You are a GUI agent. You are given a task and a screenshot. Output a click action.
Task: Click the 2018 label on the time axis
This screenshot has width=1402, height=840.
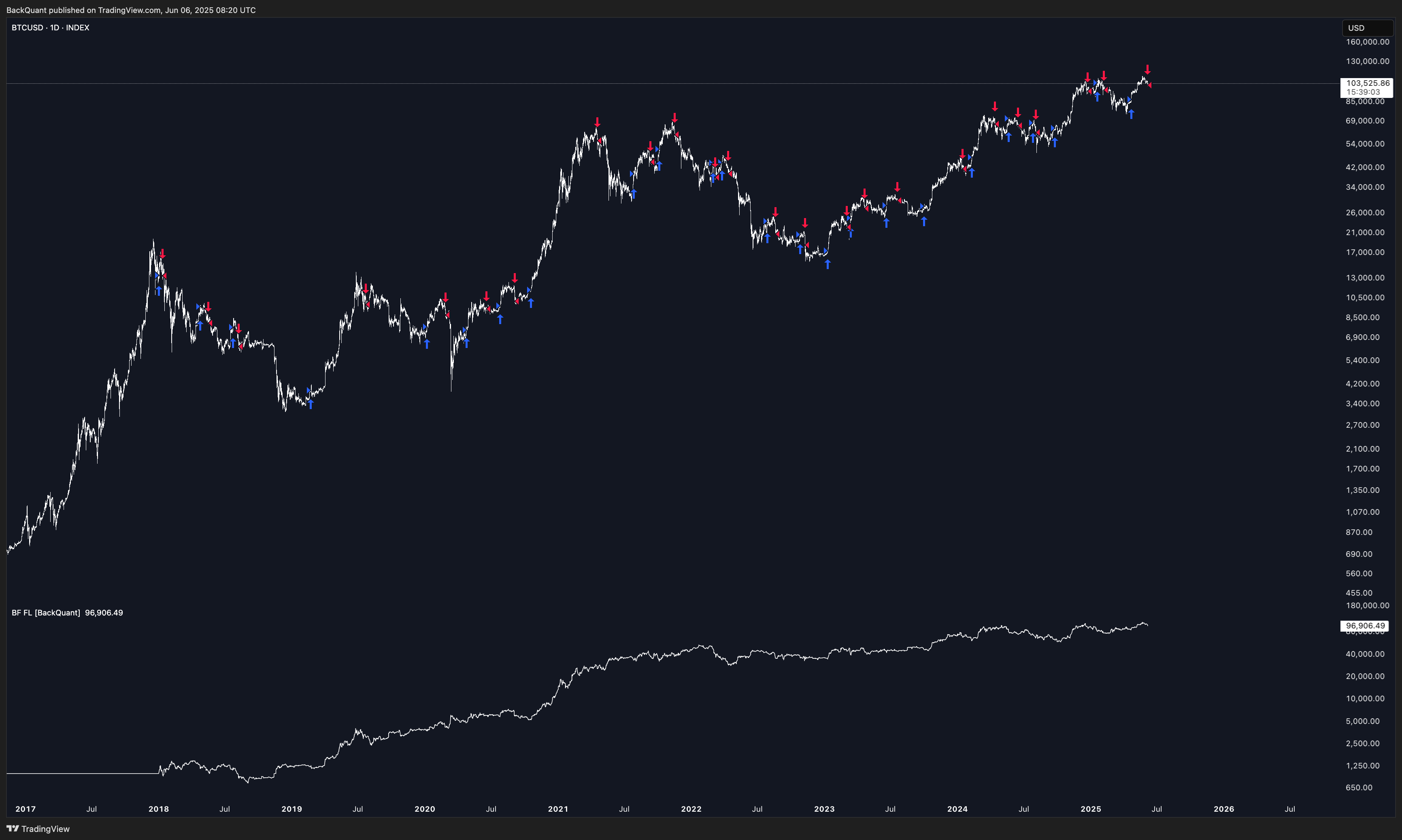(159, 809)
